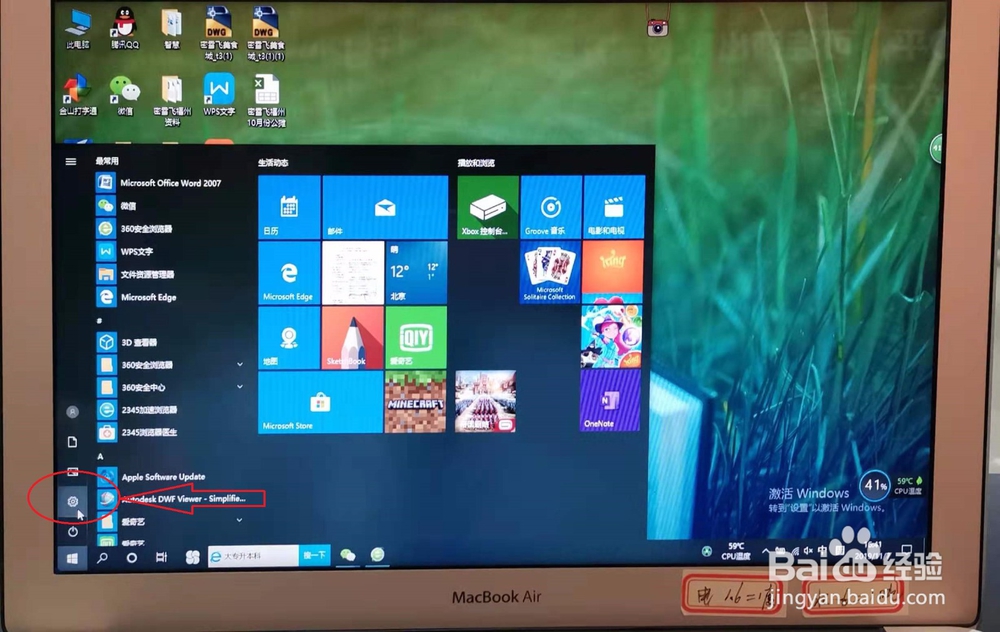Open WeChat from the taskbar
Screen dimensions: 1000x632
348,555
